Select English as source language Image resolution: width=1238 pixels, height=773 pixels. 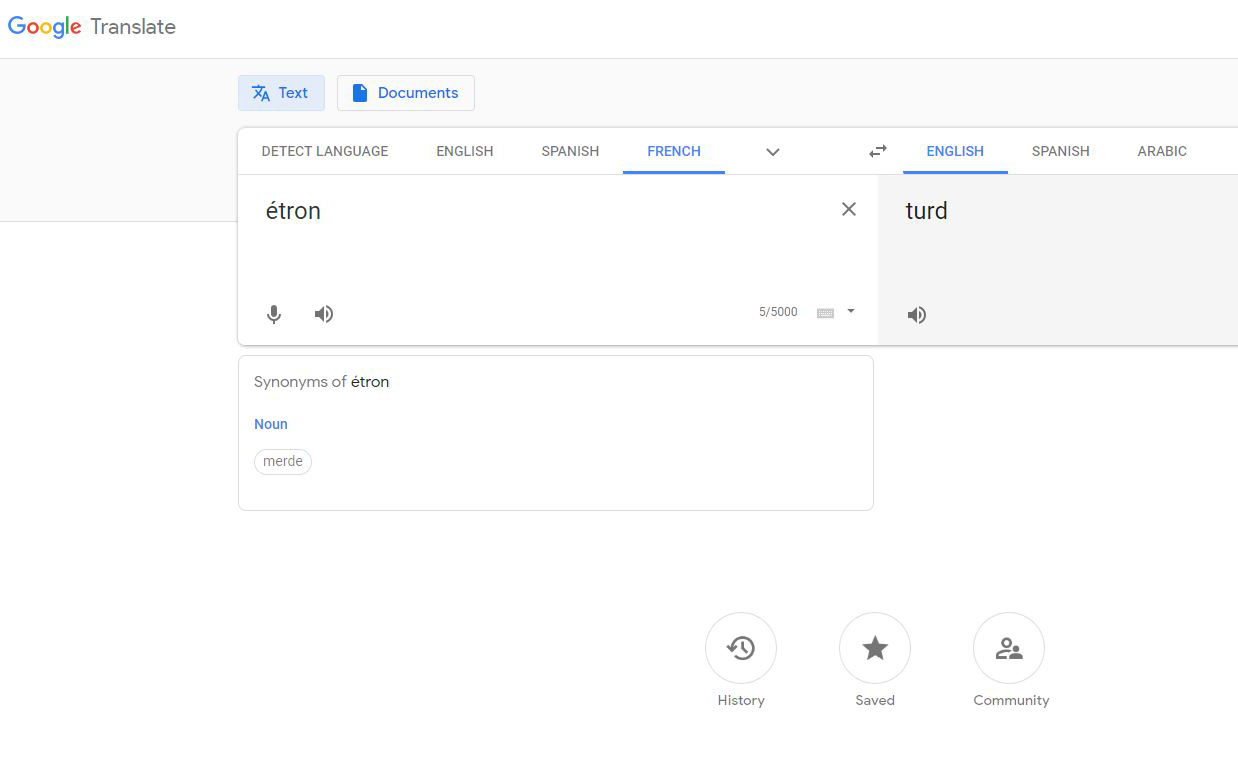coord(465,151)
